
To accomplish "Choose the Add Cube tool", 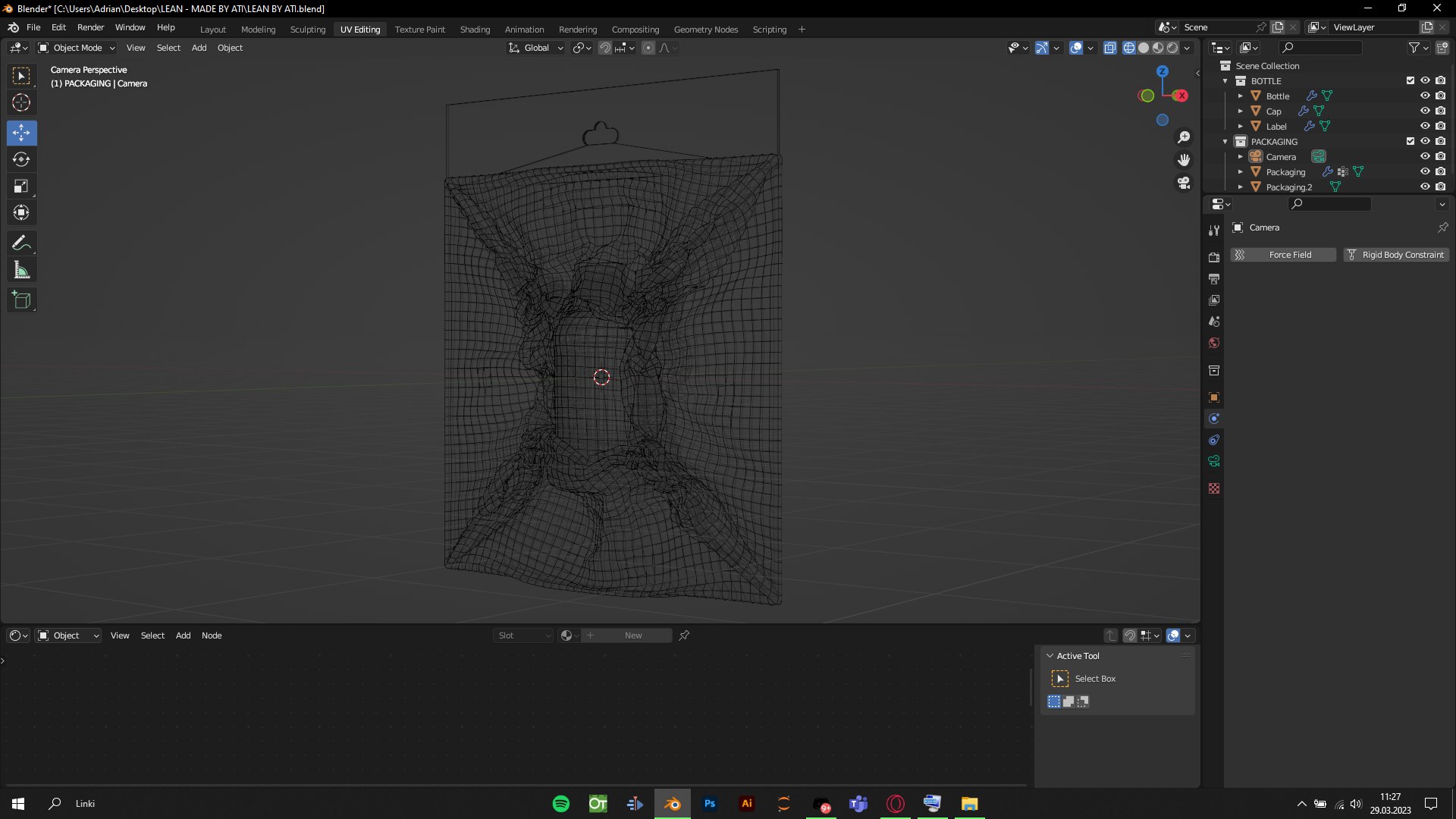I will click(21, 300).
